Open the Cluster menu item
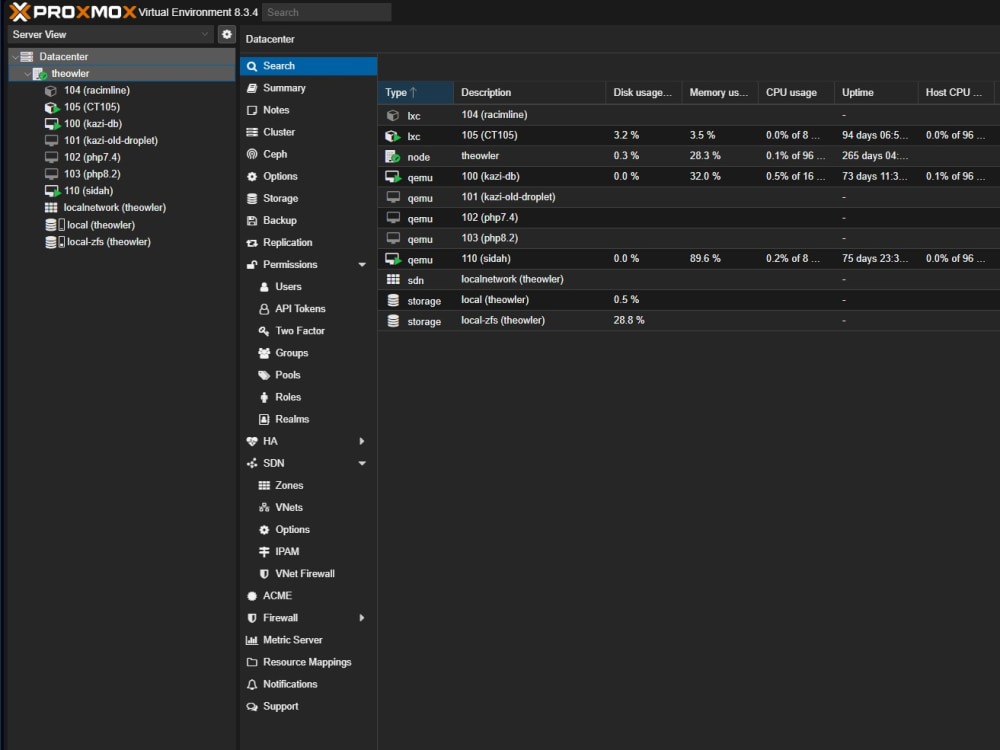 coord(309,132)
